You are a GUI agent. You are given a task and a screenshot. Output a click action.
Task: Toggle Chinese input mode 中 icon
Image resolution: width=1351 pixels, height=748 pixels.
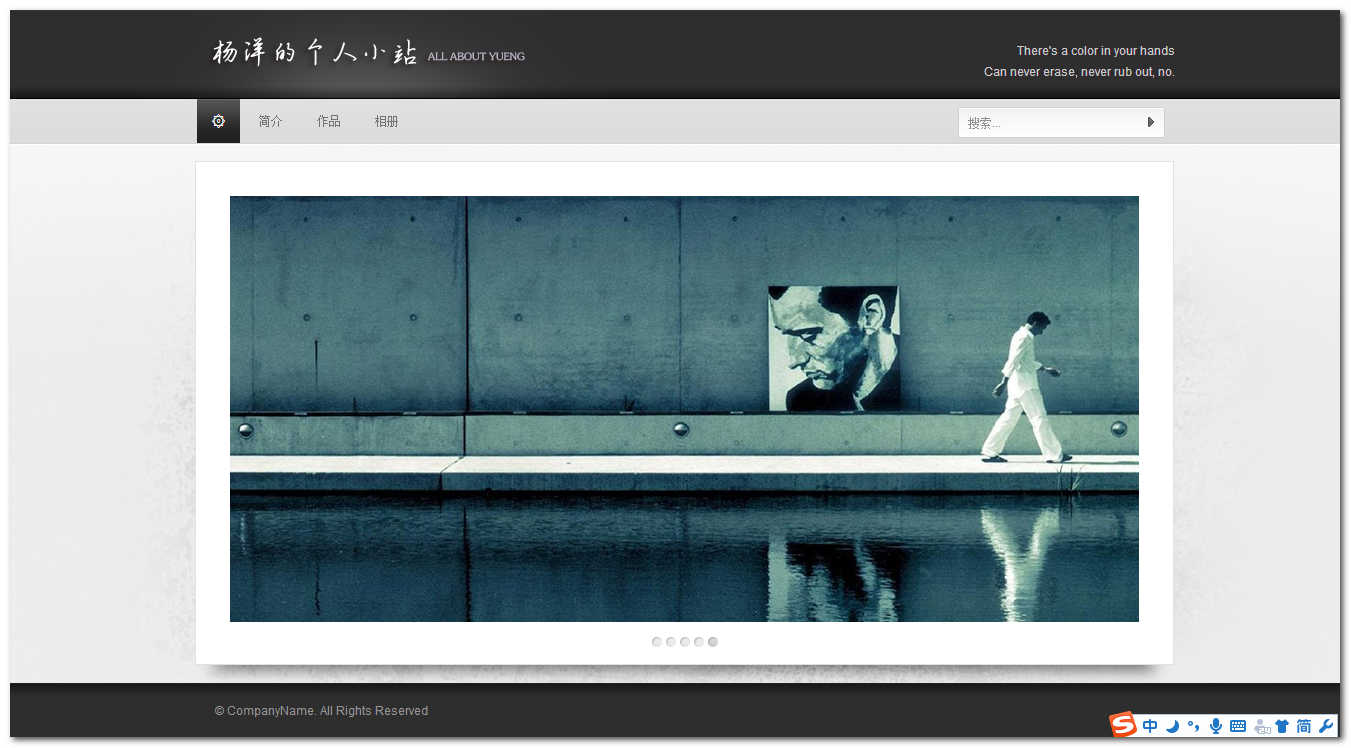[x=1150, y=726]
